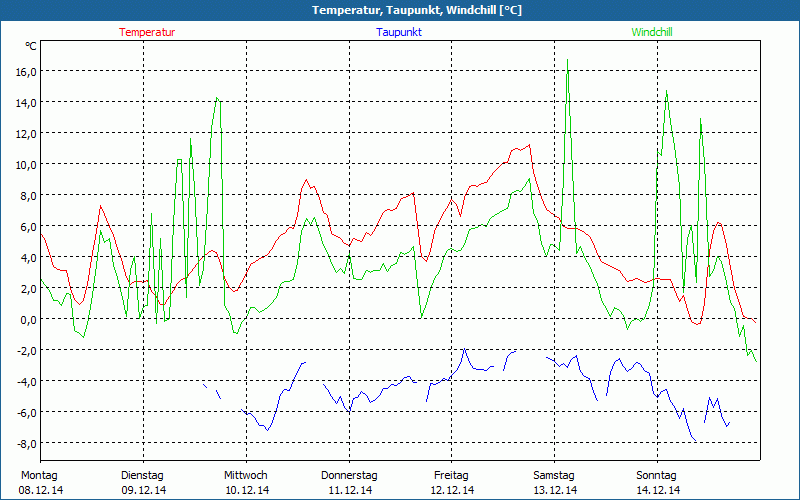Screen dimensions: 800x500
Task: Click the Montag day label
Action: tap(39, 476)
